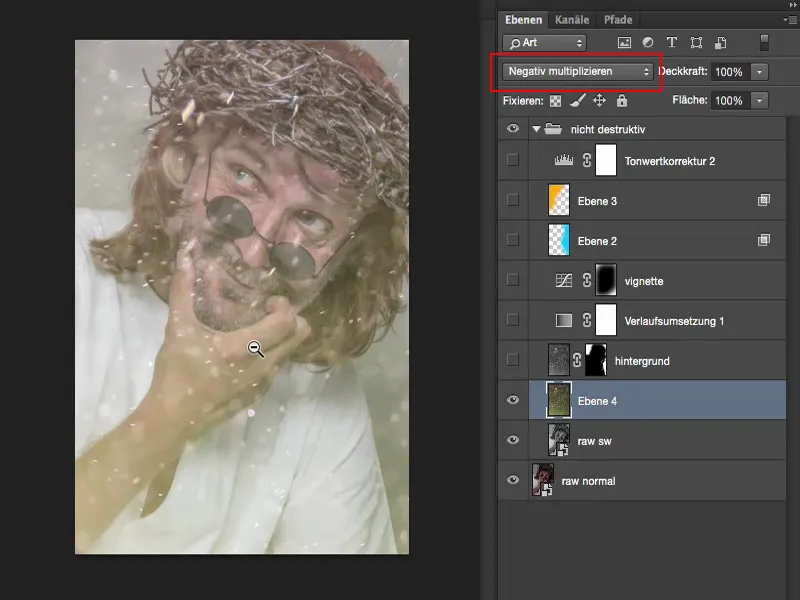Lock position move icon
Image resolution: width=800 pixels, height=600 pixels.
tap(599, 101)
